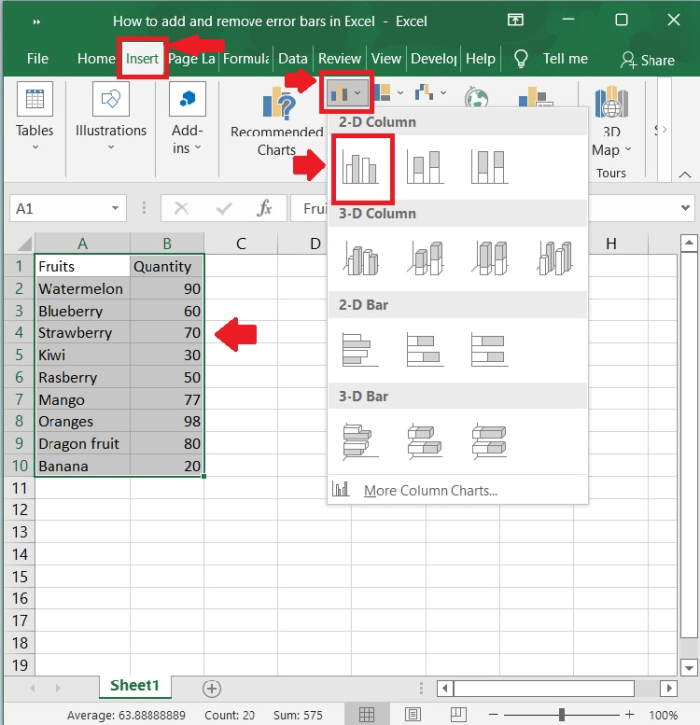This screenshot has width=700, height=725.
Task: Open the Help tab
Action: [480, 59]
